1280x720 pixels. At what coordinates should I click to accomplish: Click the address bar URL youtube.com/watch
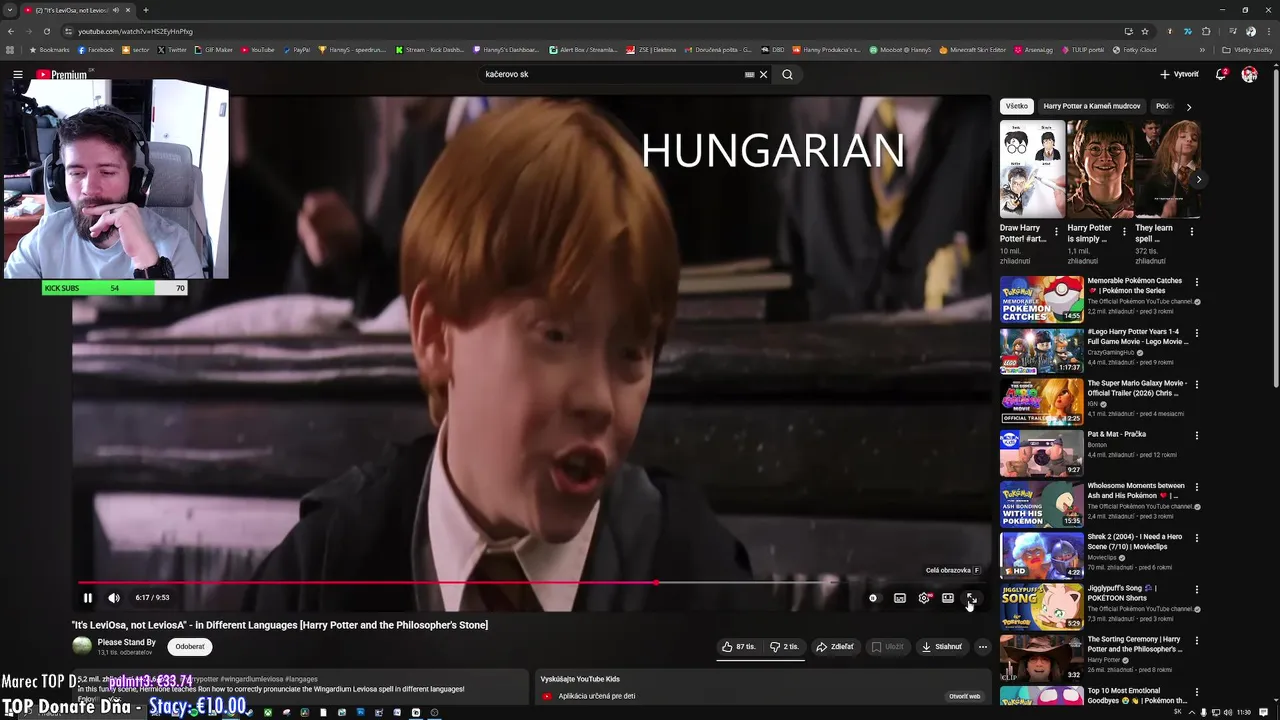click(x=135, y=31)
